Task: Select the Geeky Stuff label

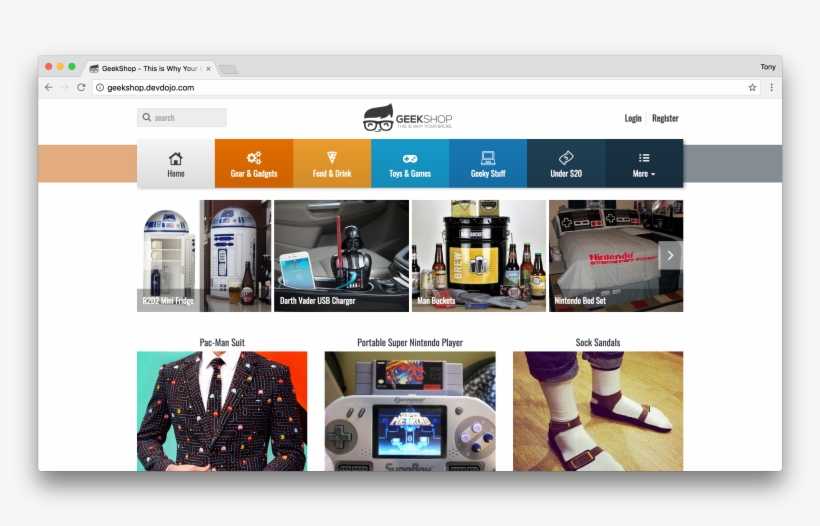Action: tap(488, 174)
